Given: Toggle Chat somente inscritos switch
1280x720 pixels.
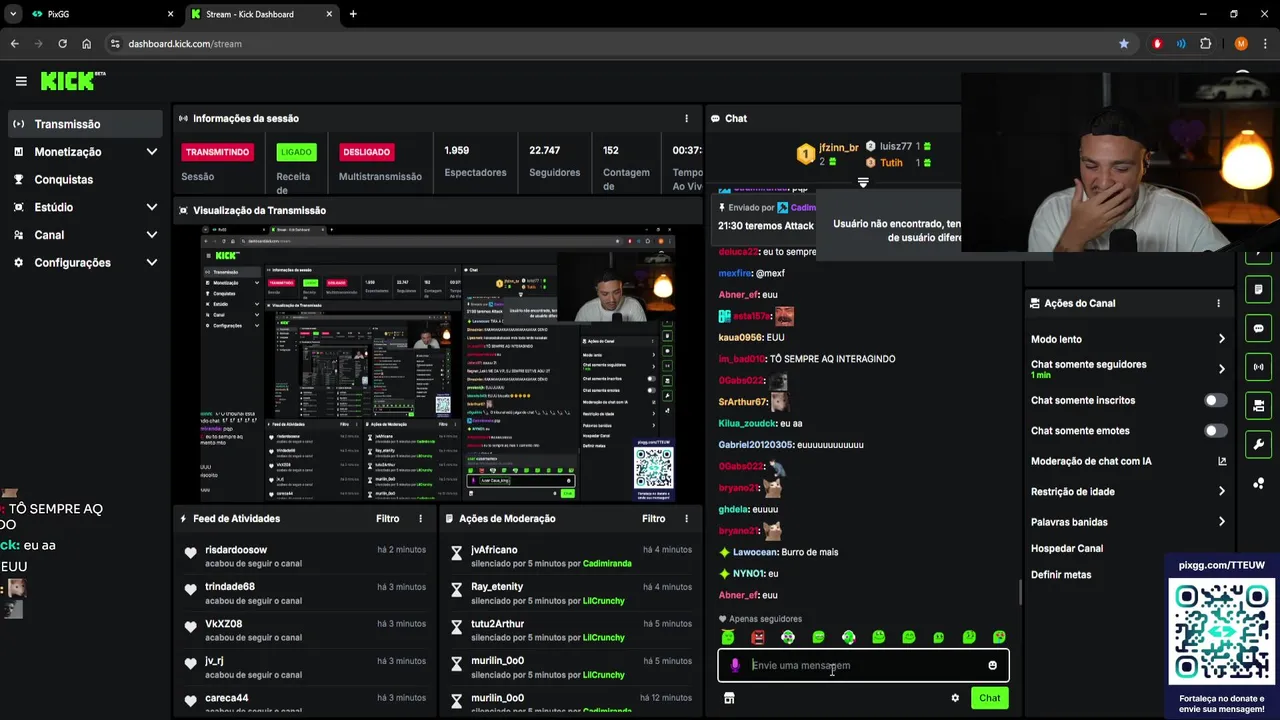Looking at the screenshot, I should click(1215, 400).
